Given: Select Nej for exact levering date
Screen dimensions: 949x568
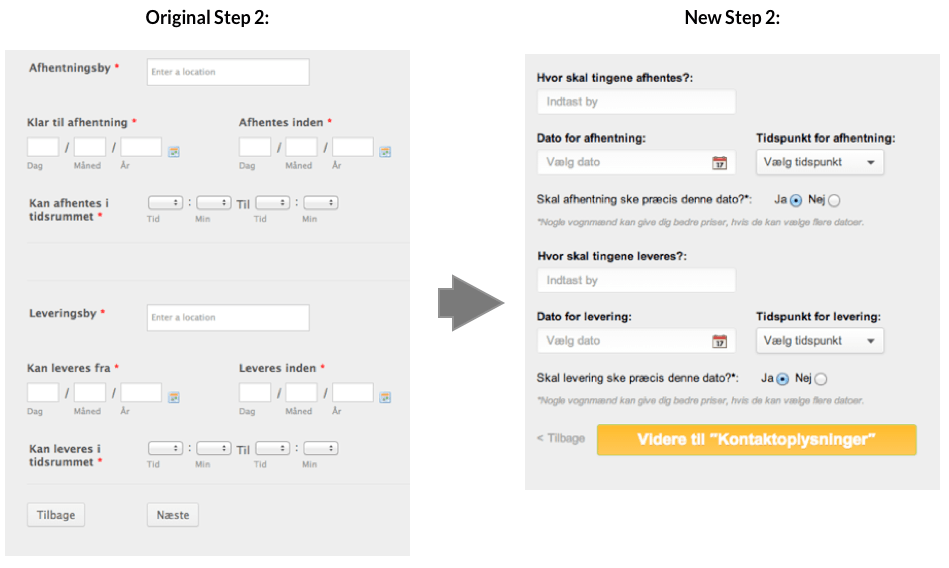Looking at the screenshot, I should [x=821, y=380].
